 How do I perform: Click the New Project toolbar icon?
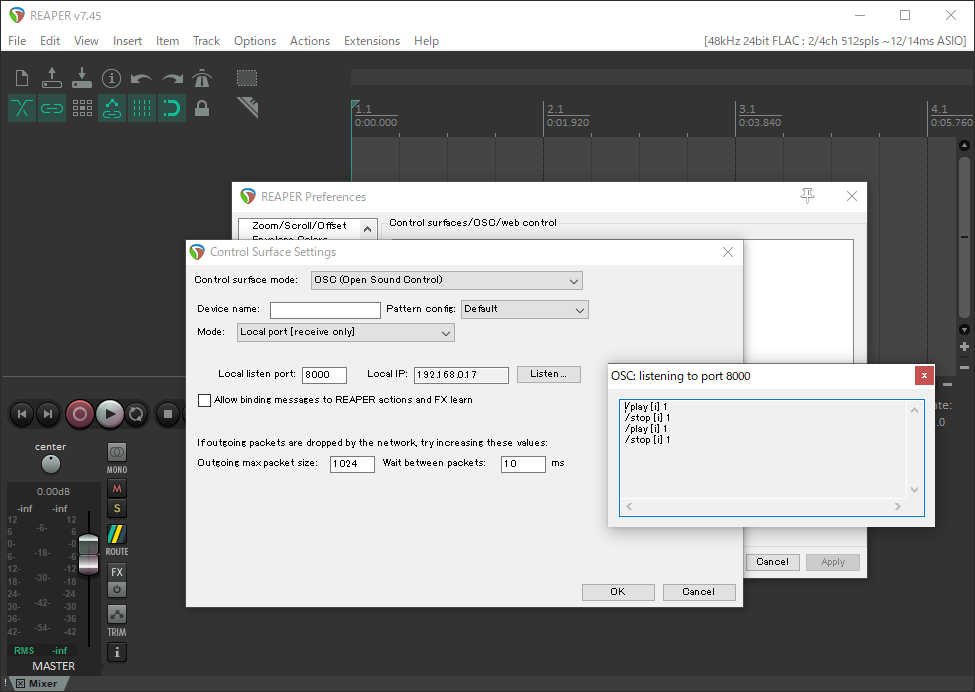coord(22,78)
